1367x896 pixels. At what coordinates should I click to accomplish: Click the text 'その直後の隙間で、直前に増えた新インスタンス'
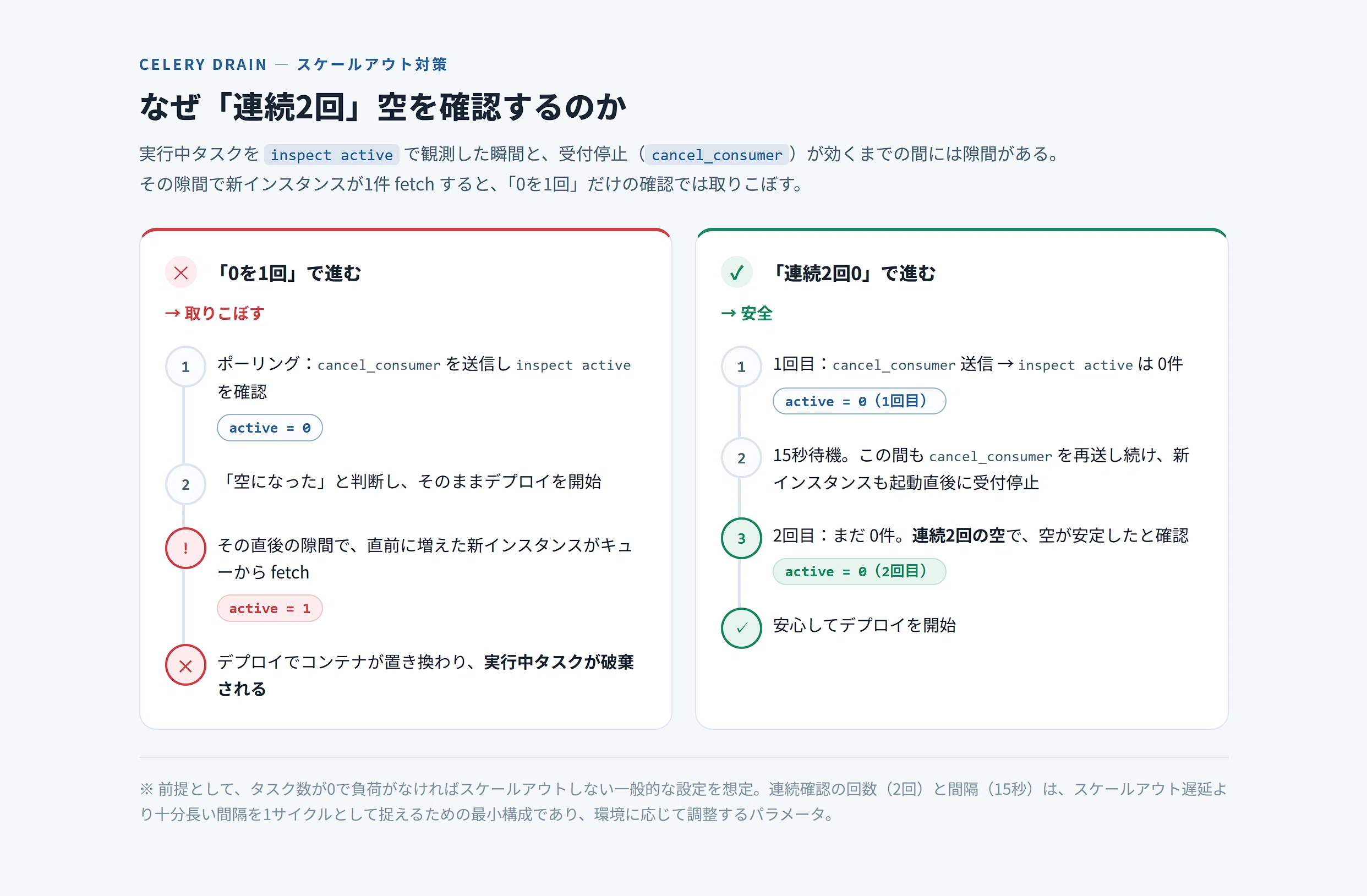tap(425, 558)
